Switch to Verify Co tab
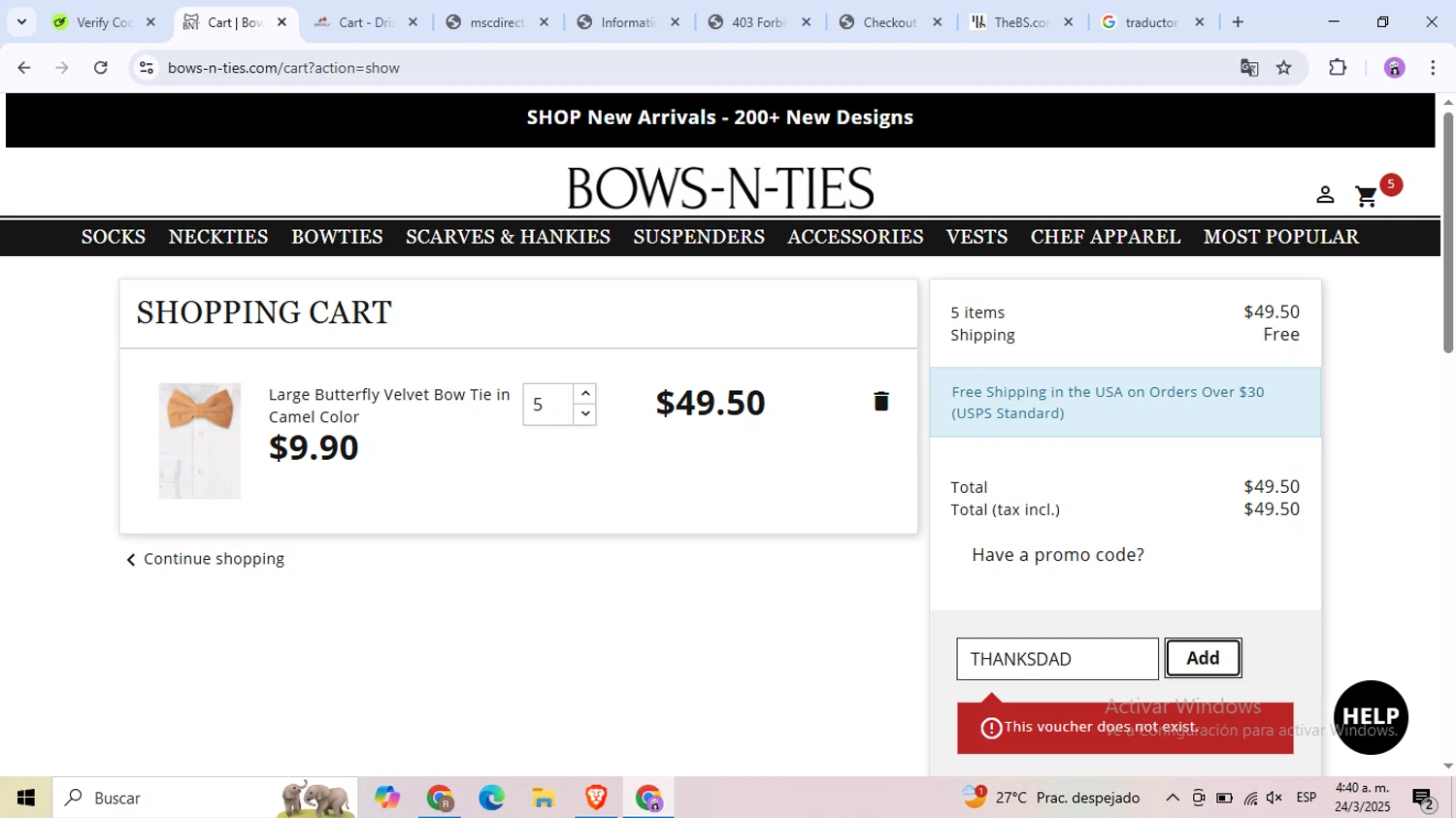The image size is (1456, 818). 105,22
